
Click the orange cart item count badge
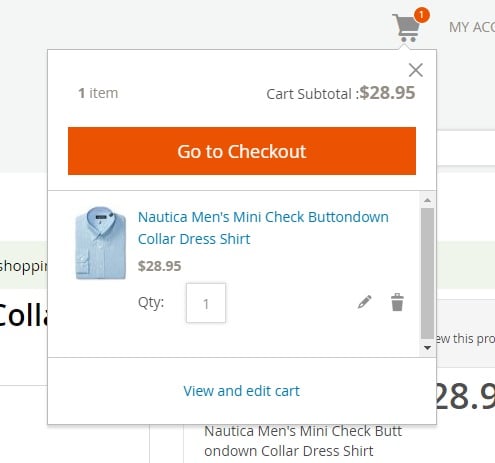click(422, 15)
